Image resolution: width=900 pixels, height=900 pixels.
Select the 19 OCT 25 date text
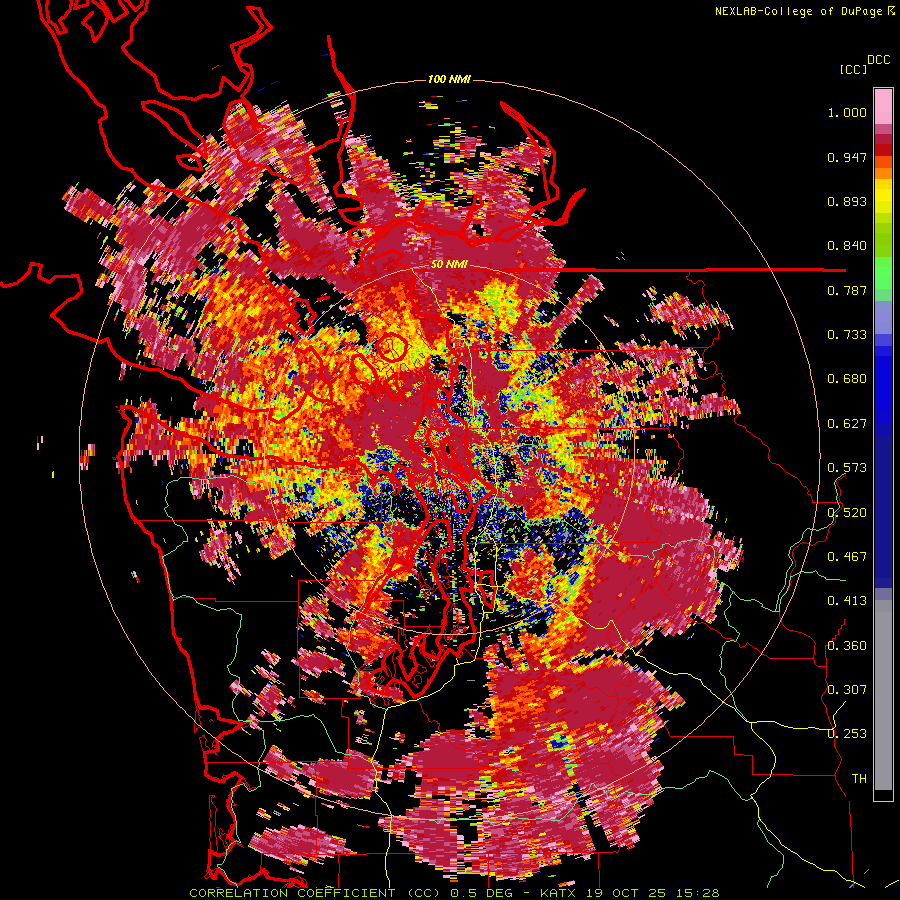pos(625,893)
